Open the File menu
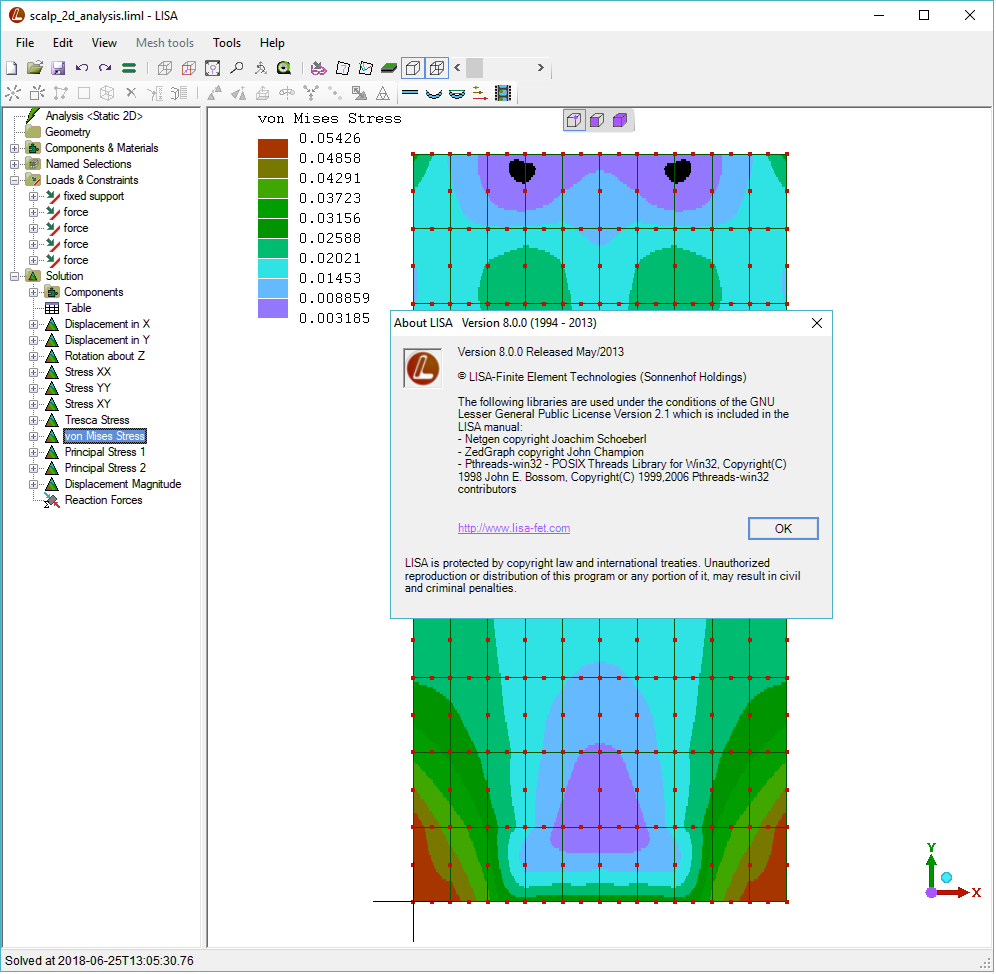 coord(25,43)
